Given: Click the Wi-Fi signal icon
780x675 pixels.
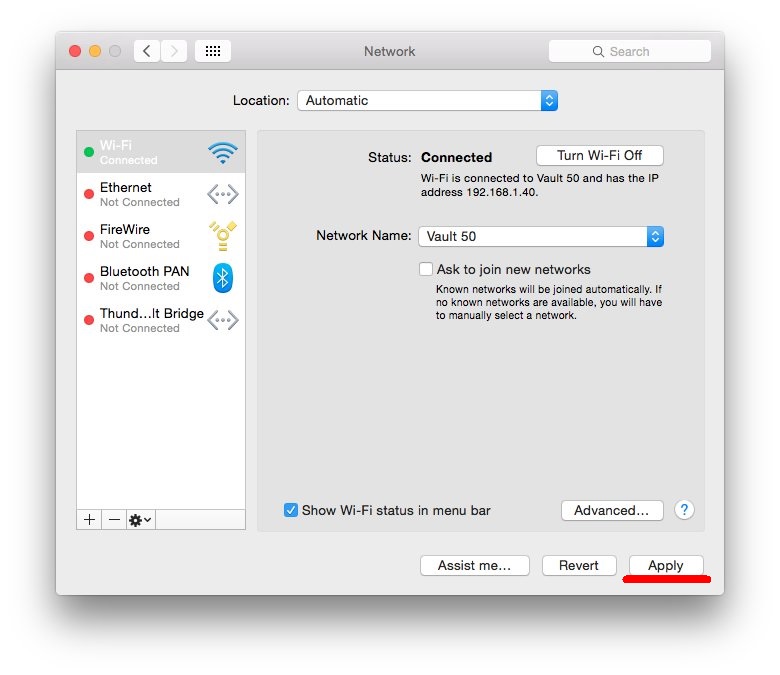Looking at the screenshot, I should point(223,152).
